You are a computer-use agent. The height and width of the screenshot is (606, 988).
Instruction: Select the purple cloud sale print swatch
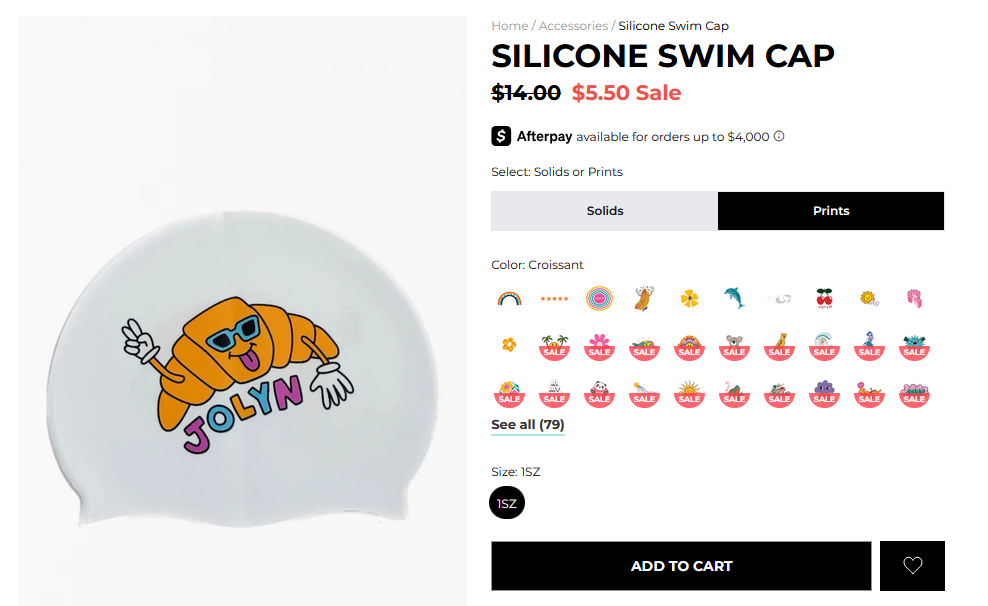(824, 392)
